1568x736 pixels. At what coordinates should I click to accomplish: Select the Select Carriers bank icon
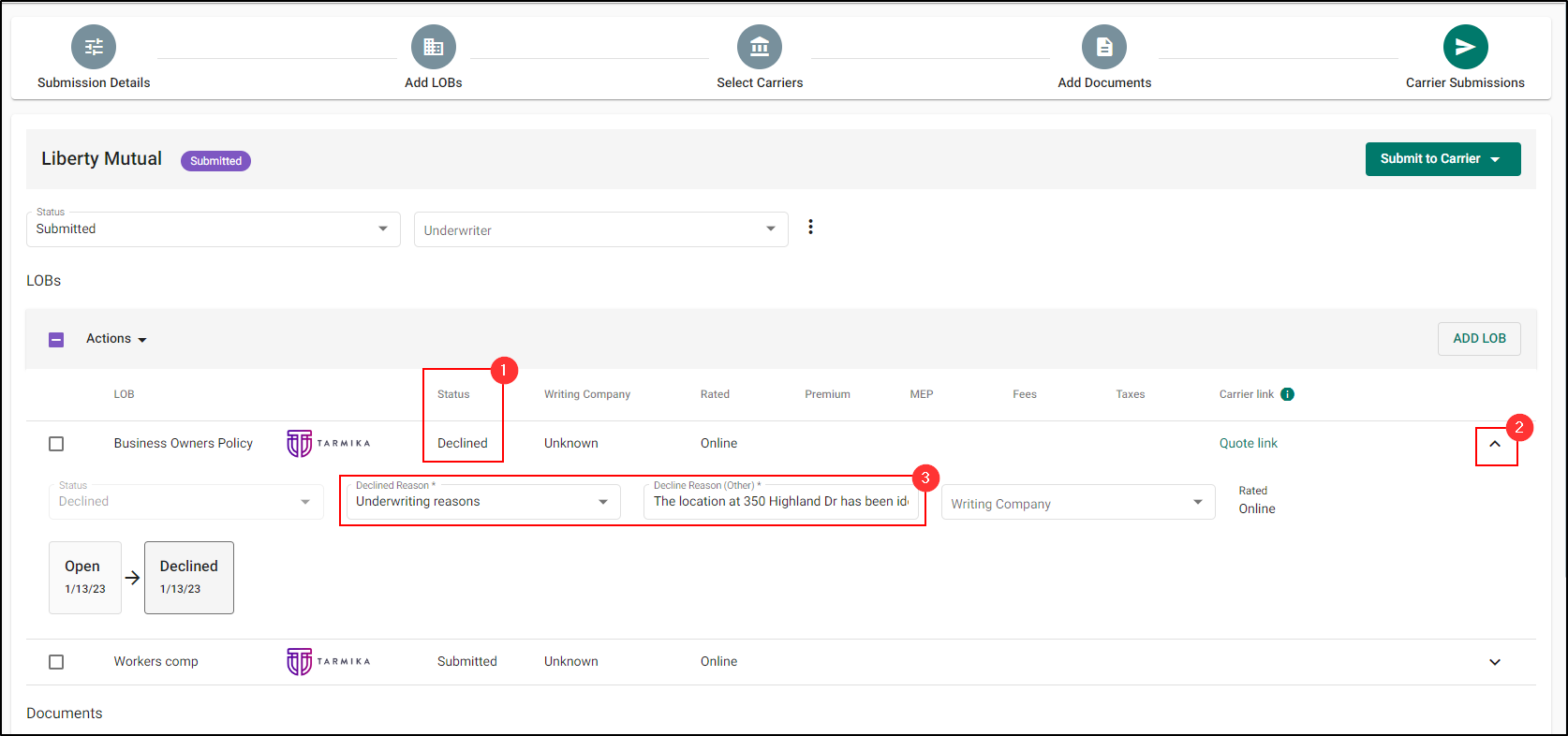760,47
